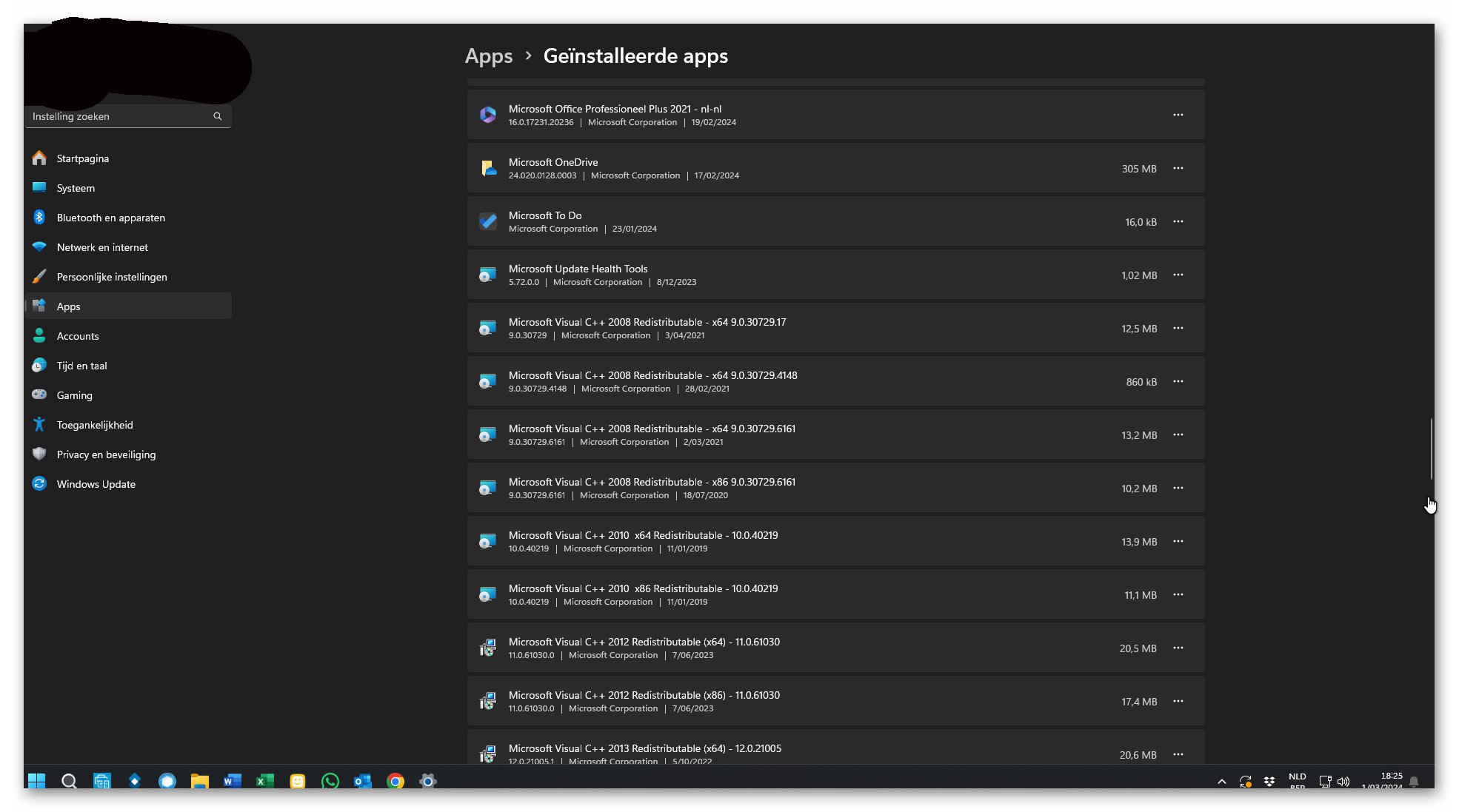Navigate back via Apps breadcrumb link
The width and height of the screenshot is (1459, 812).
click(x=489, y=56)
